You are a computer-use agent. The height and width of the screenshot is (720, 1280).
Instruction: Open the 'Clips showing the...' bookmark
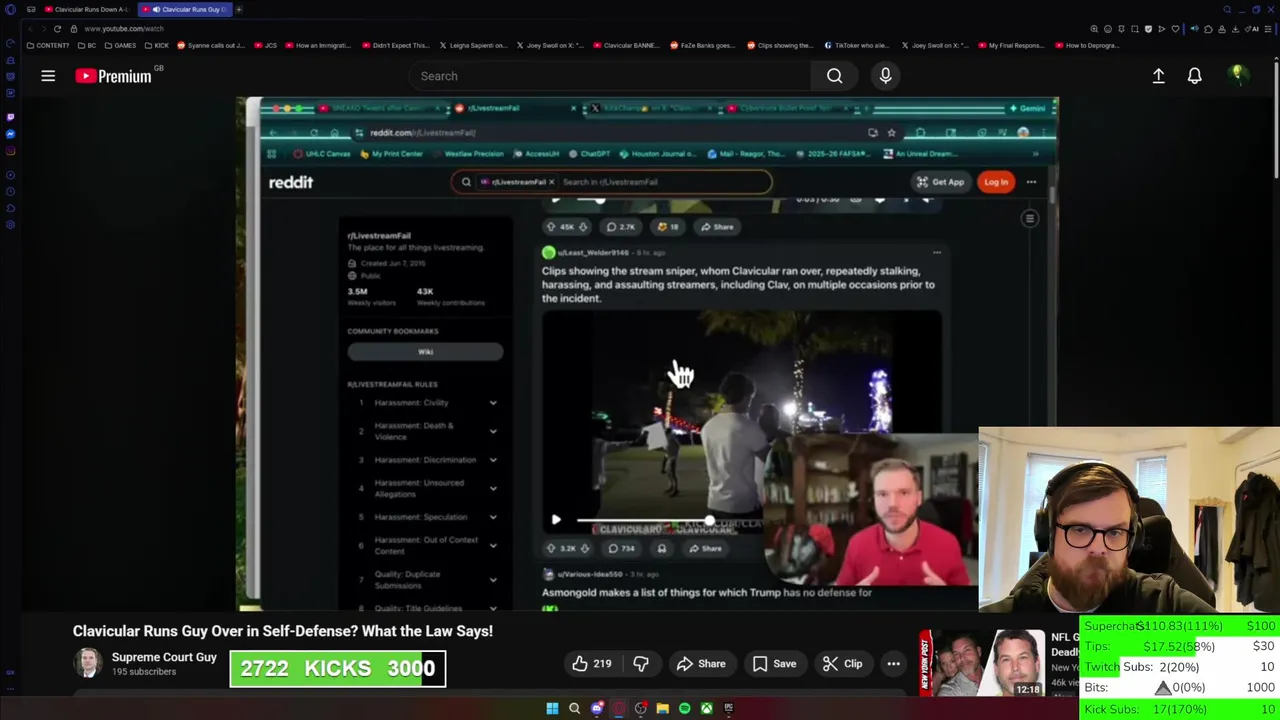(x=780, y=45)
